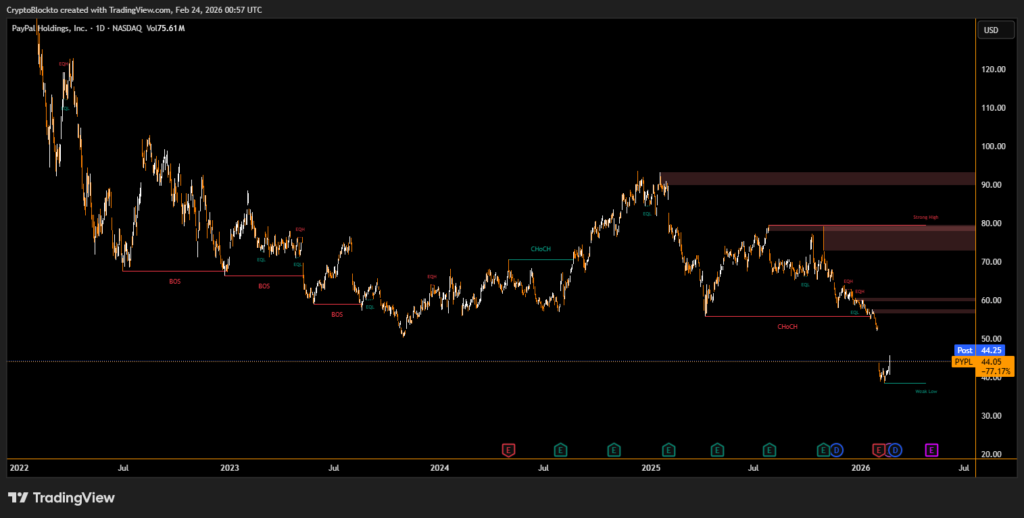Click the red earnings marker in early 2026
This screenshot has width=1024, height=518.
[879, 450]
